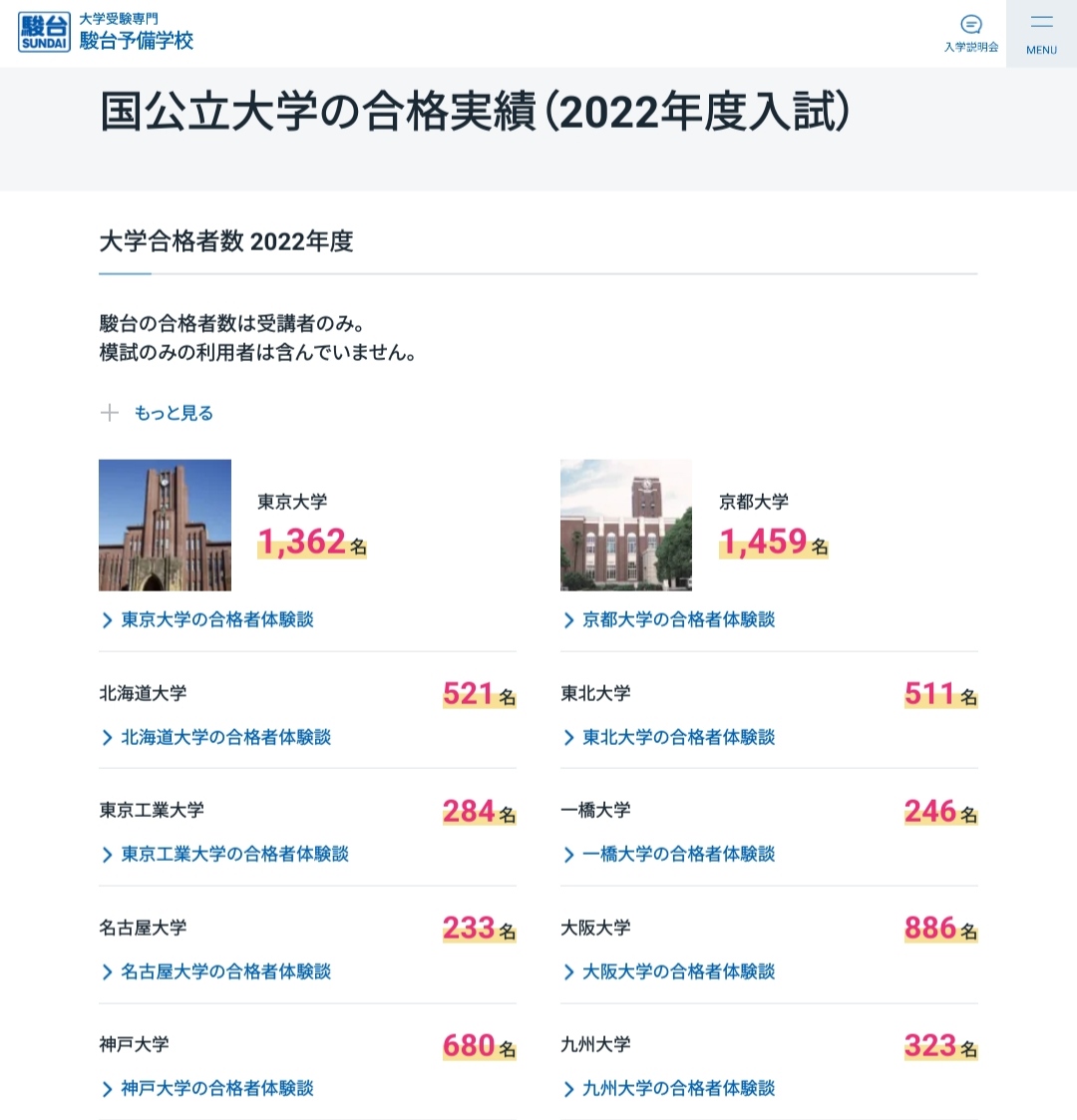Open 大阪大学の合格者体験談 link

tap(678, 971)
